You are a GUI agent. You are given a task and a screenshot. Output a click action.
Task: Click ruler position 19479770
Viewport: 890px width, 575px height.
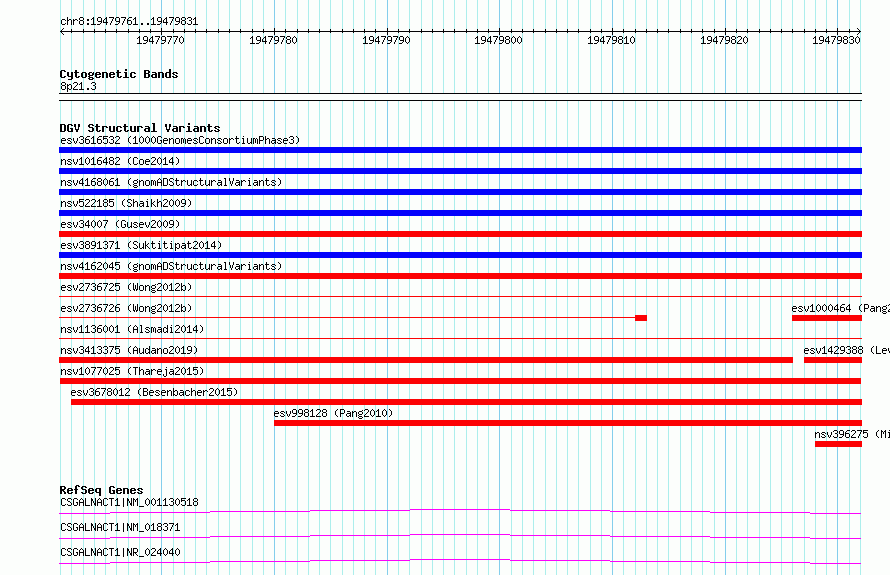[x=160, y=40]
